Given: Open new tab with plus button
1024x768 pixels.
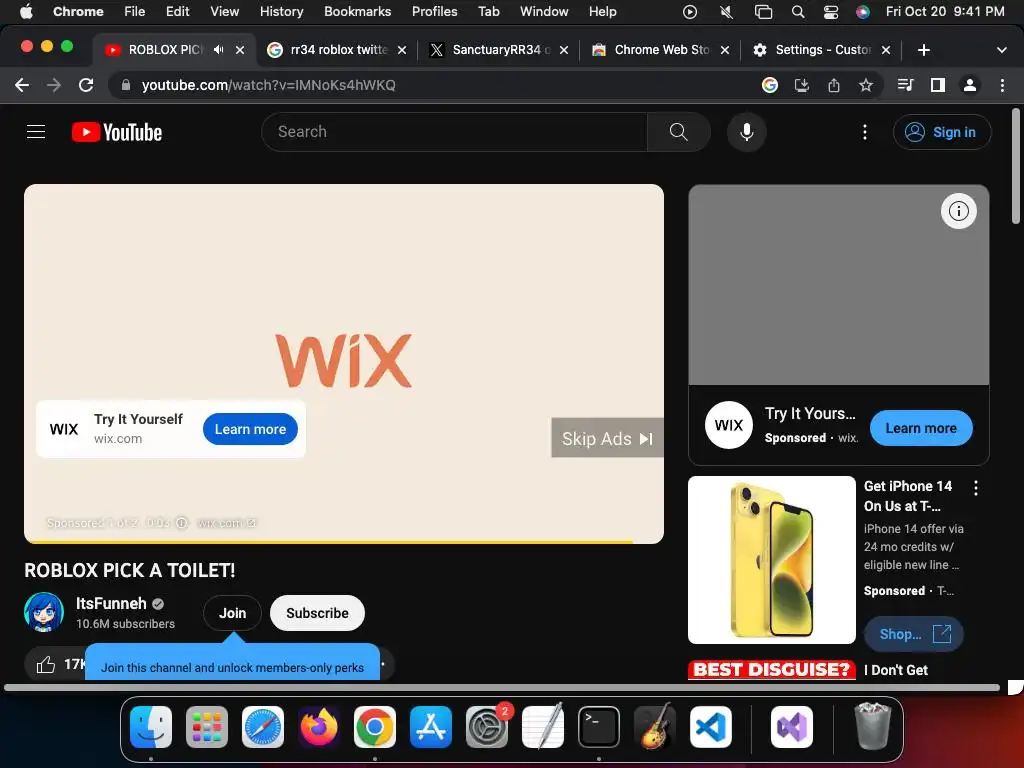Looking at the screenshot, I should [923, 50].
